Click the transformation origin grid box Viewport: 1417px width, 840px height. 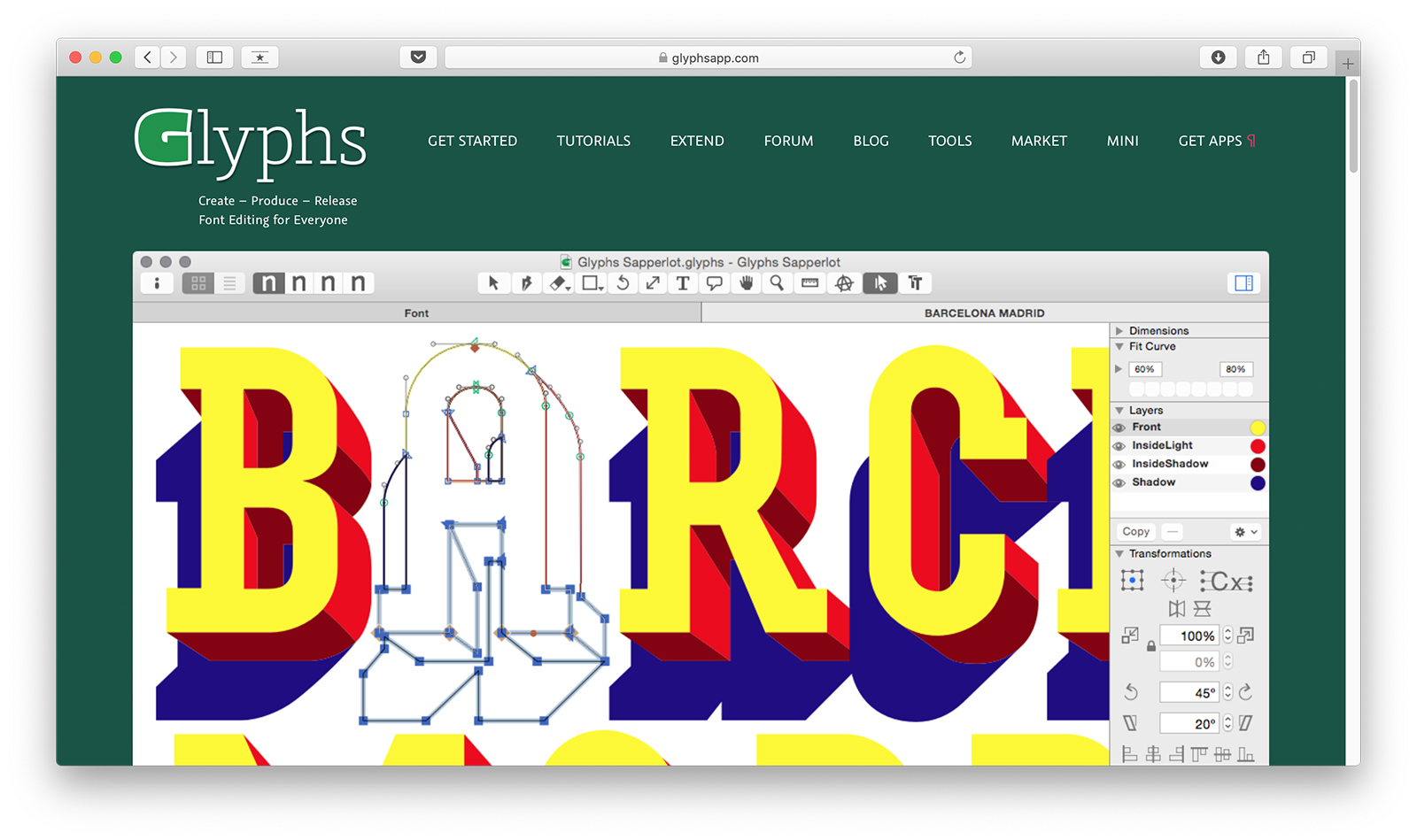[x=1132, y=581]
